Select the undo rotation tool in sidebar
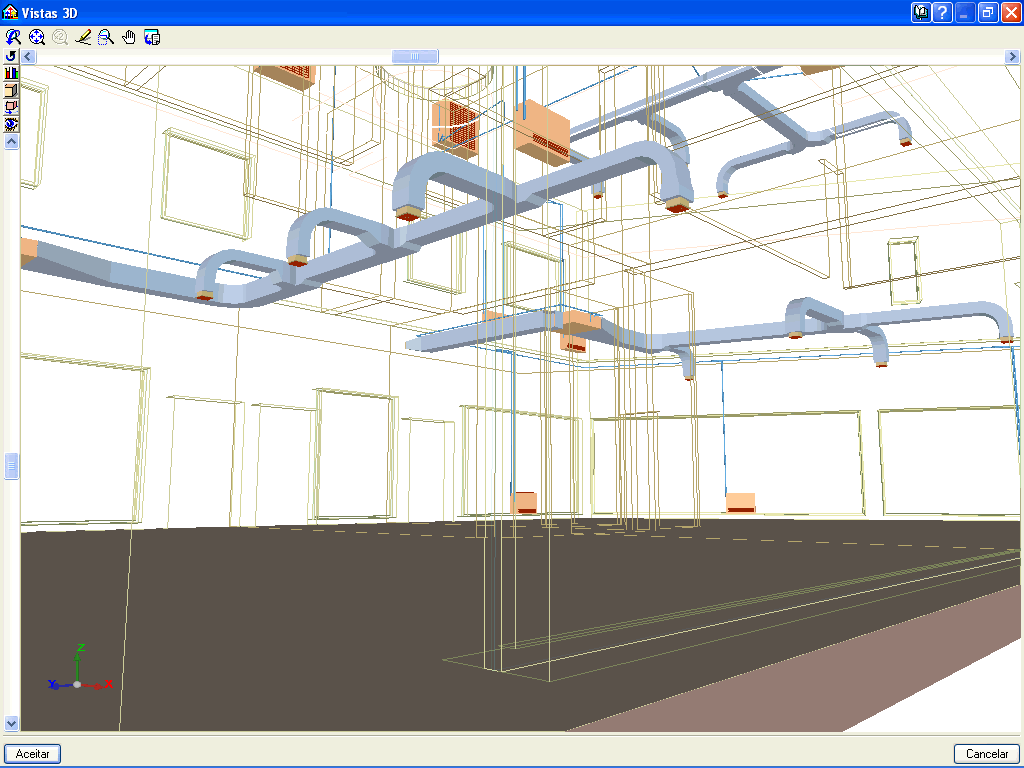 pyautogui.click(x=11, y=56)
